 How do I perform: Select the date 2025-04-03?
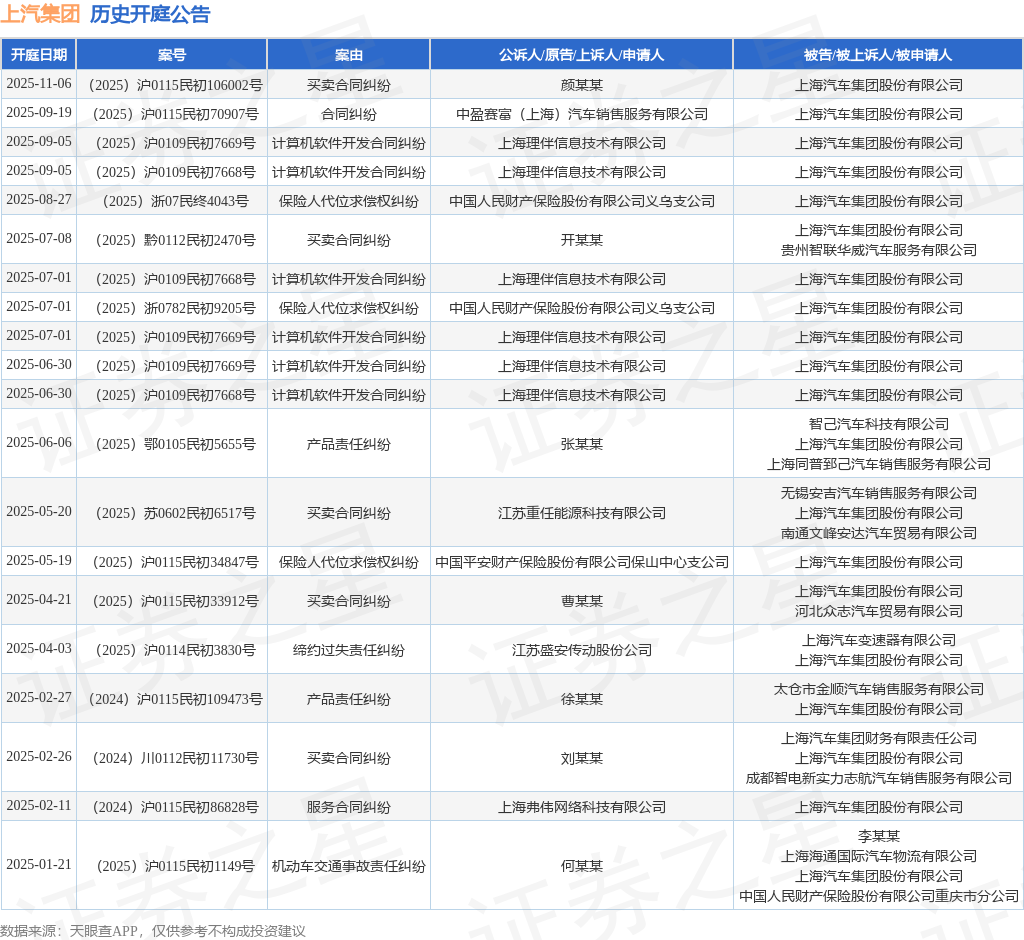click(x=39, y=649)
